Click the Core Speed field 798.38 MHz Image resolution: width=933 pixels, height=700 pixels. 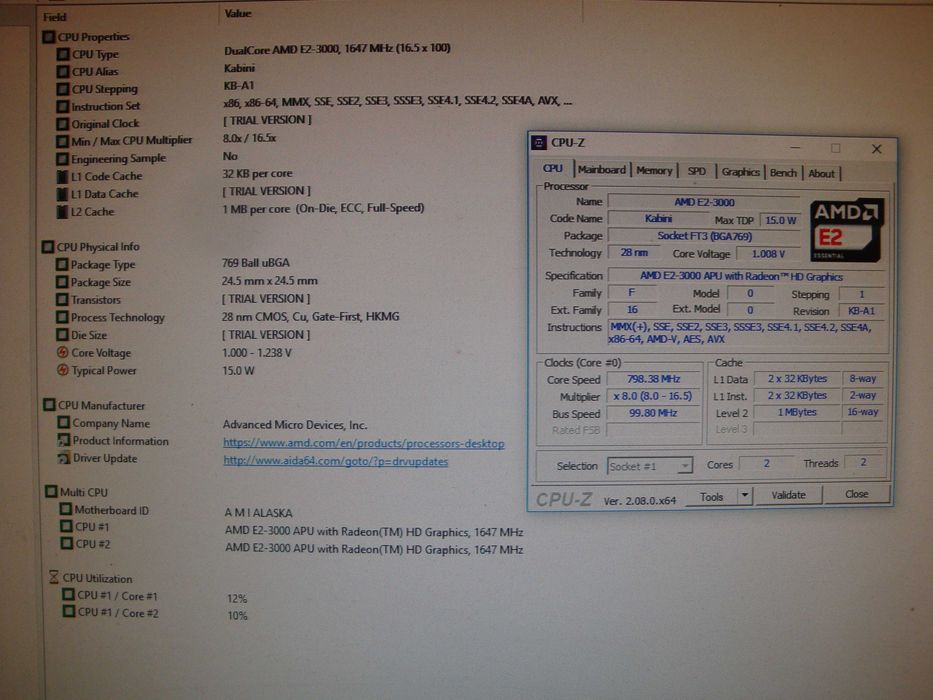click(653, 379)
